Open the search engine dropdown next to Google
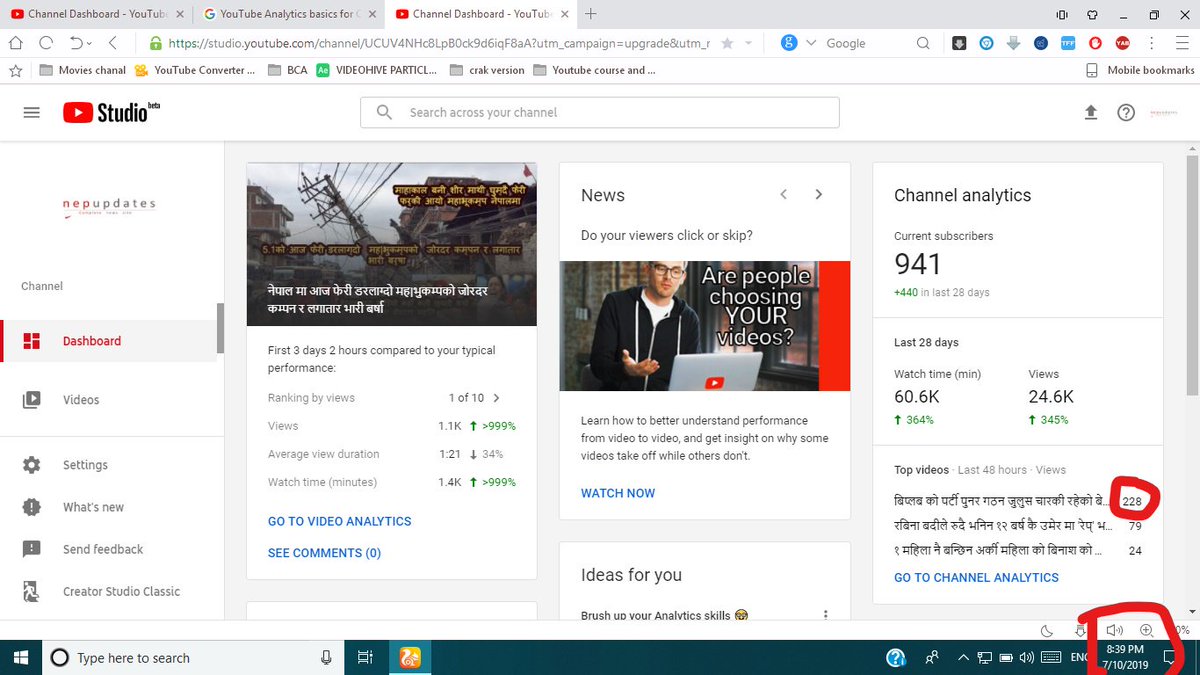 click(811, 43)
